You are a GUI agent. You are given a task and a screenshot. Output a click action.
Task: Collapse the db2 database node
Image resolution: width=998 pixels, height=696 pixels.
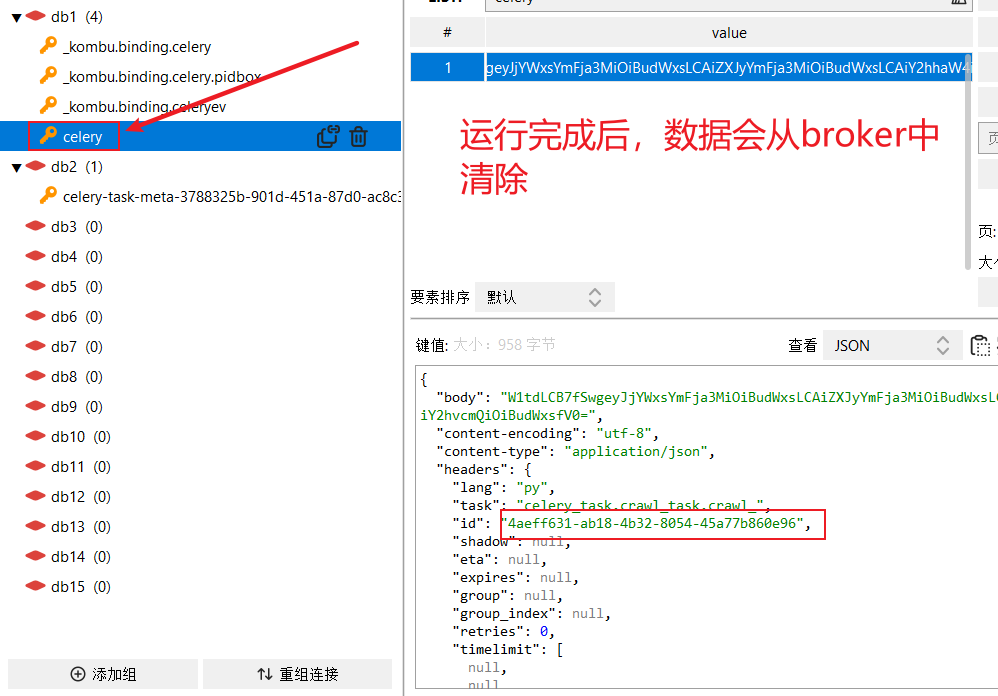click(x=17, y=168)
